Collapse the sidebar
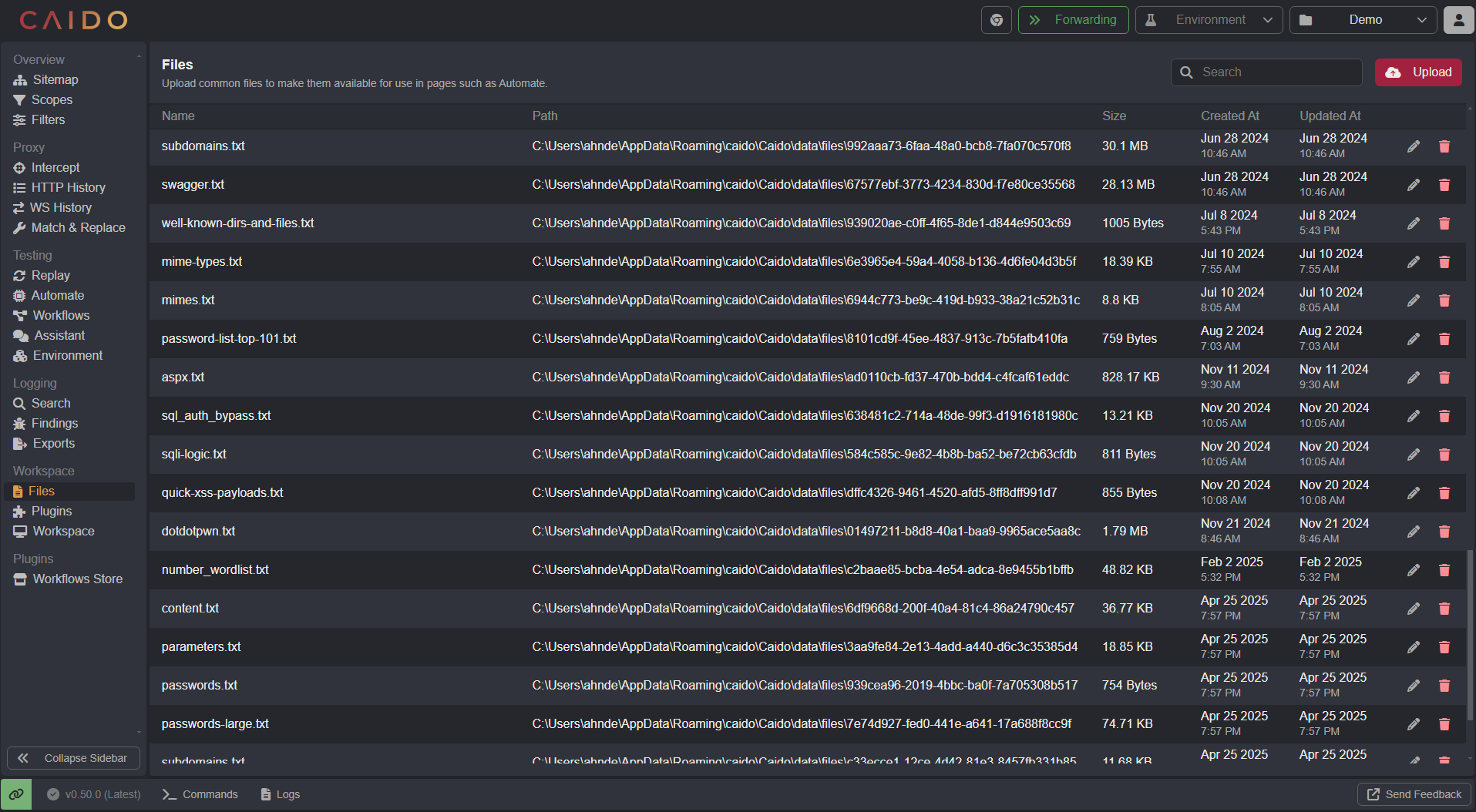 click(73, 757)
